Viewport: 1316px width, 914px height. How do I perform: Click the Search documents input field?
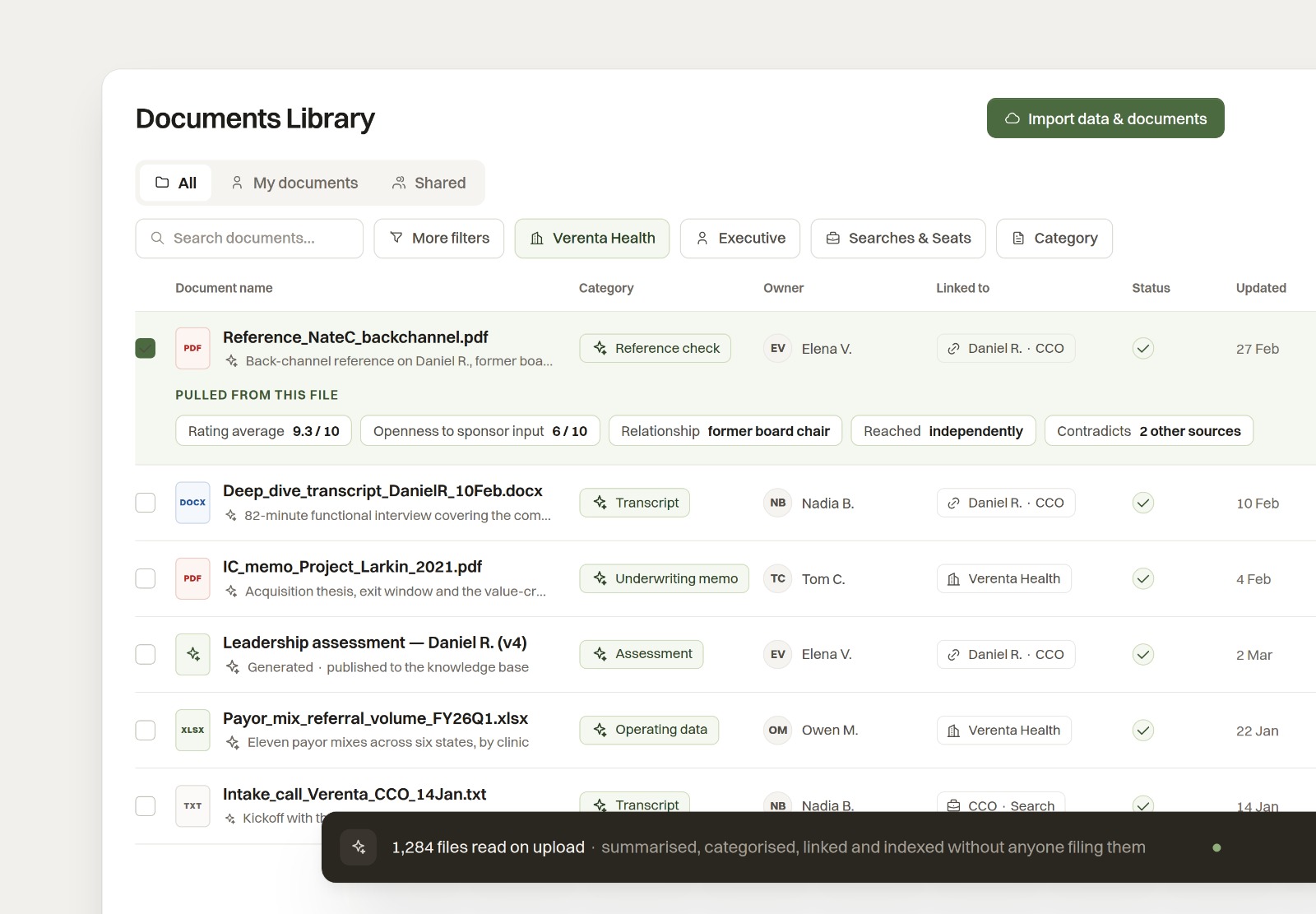tap(249, 239)
